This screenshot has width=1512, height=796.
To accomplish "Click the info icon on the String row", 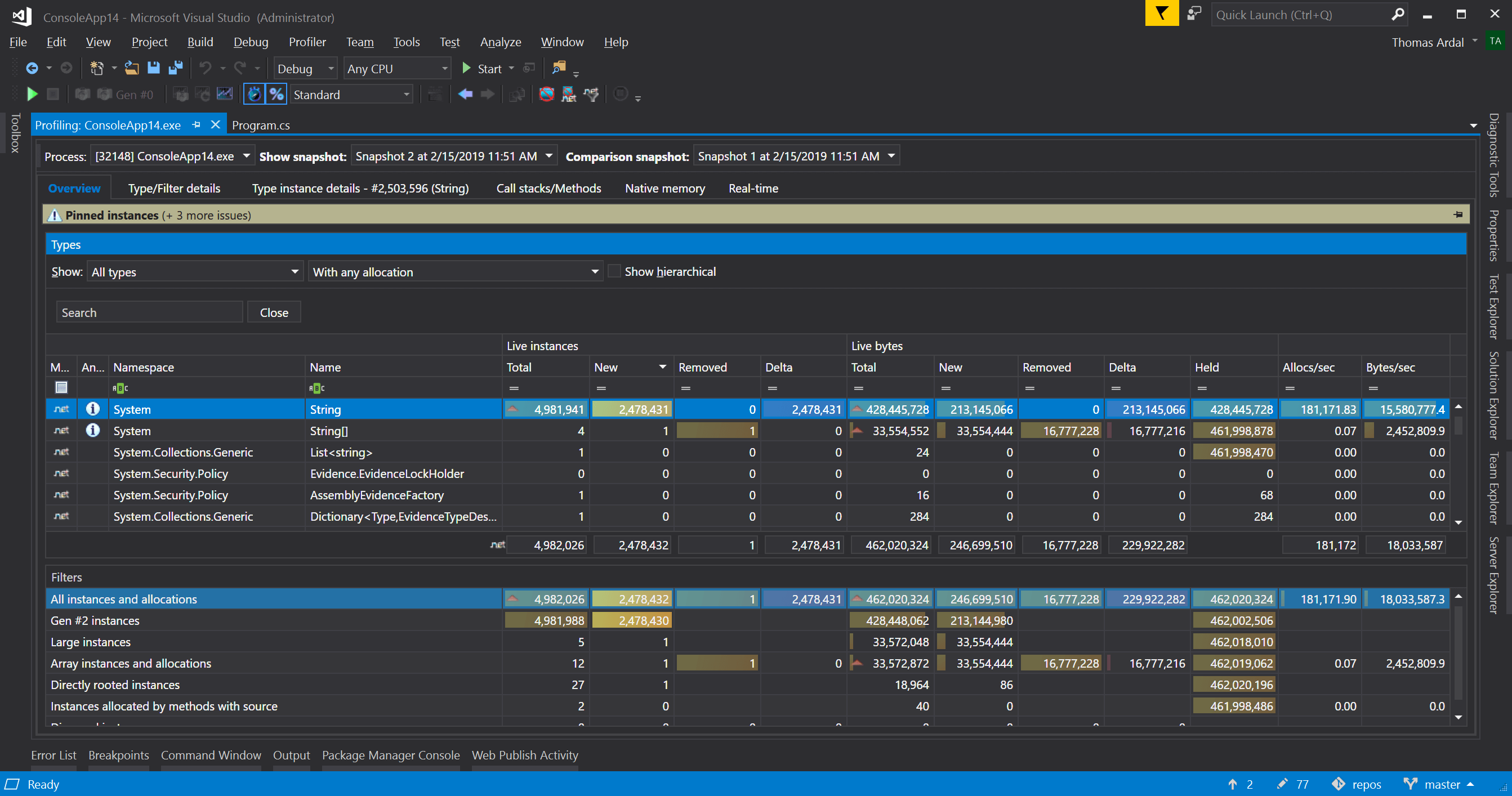I will [92, 409].
